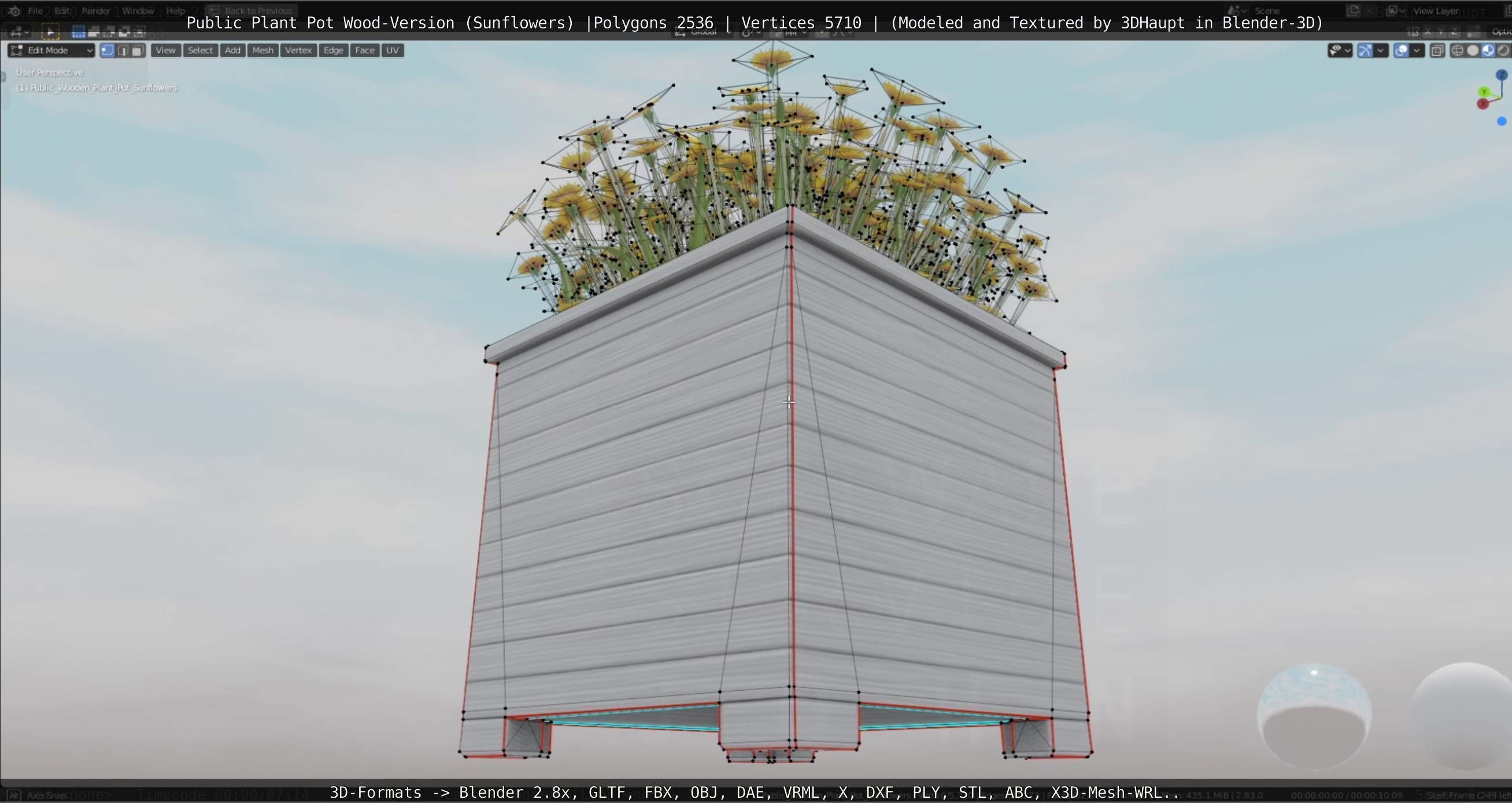Enable face select mode
Viewport: 1512px width, 803px height.
138,50
